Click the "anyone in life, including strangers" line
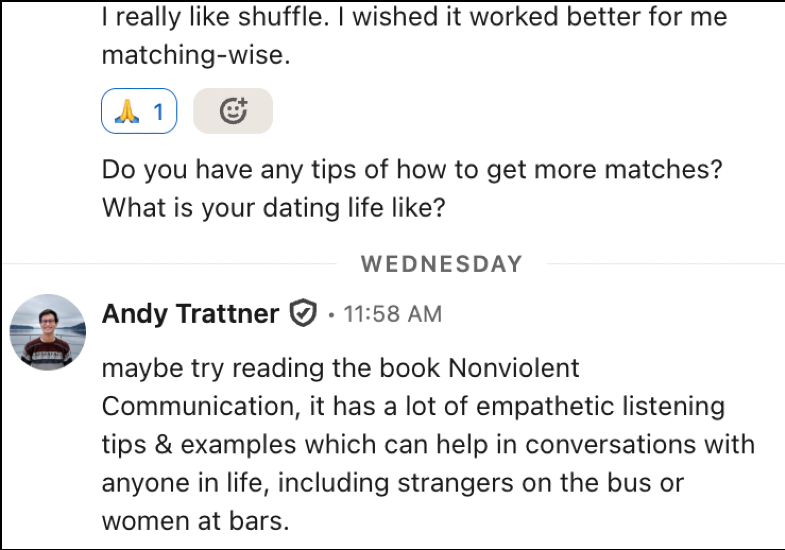Viewport: 785px width, 550px height. [x=393, y=483]
